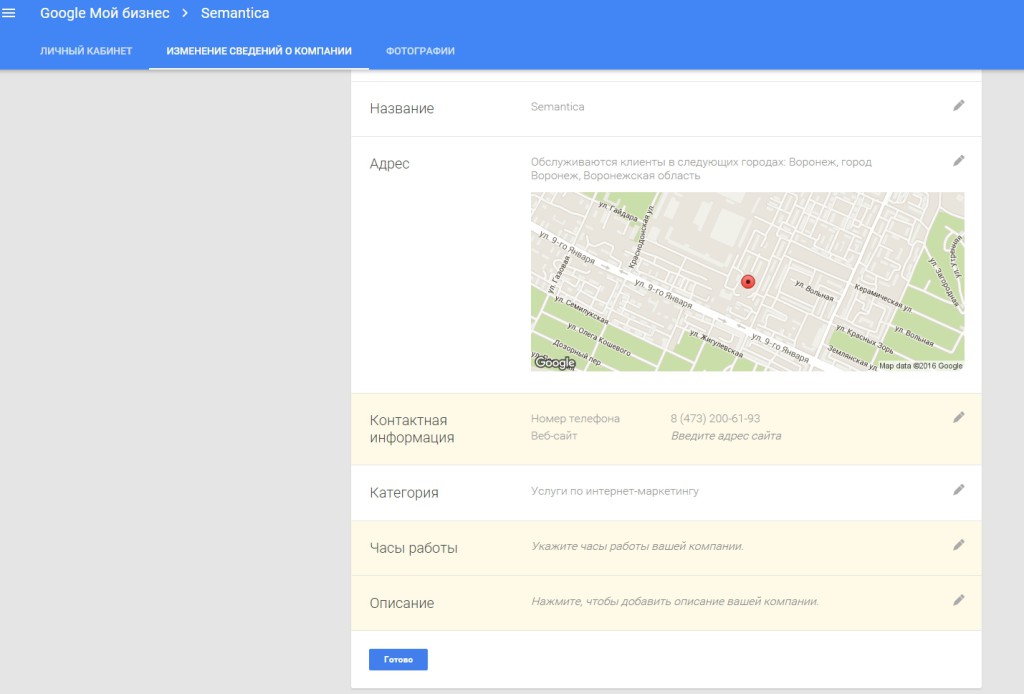This screenshot has width=1024, height=694.
Task: Edit Часы работы using pencil icon
Action: tap(958, 545)
